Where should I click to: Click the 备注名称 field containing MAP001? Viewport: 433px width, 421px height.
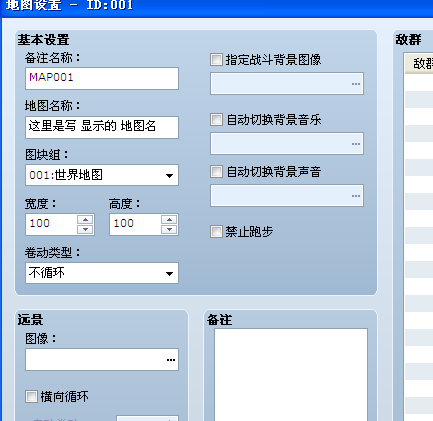102,79
